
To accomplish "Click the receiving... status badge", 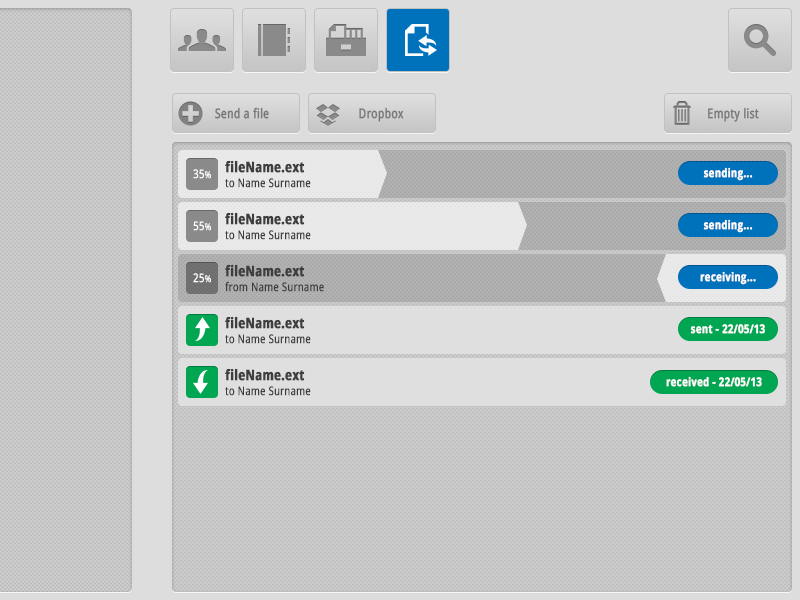I will [727, 277].
